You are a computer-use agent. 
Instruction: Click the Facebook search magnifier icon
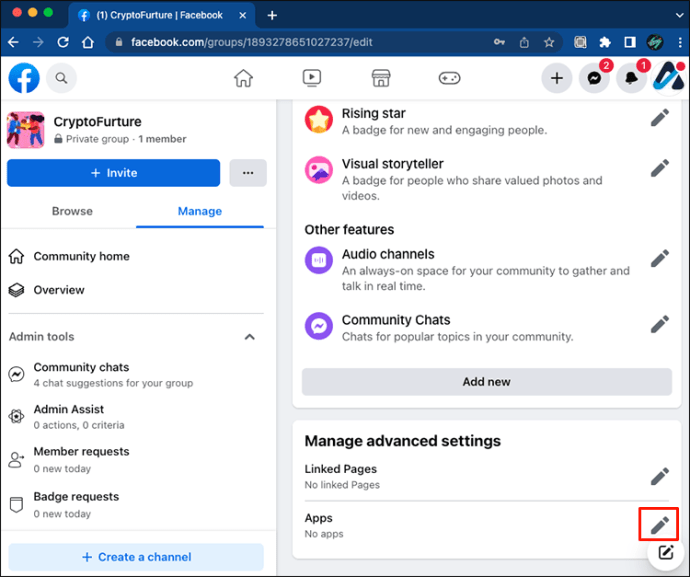click(61, 78)
